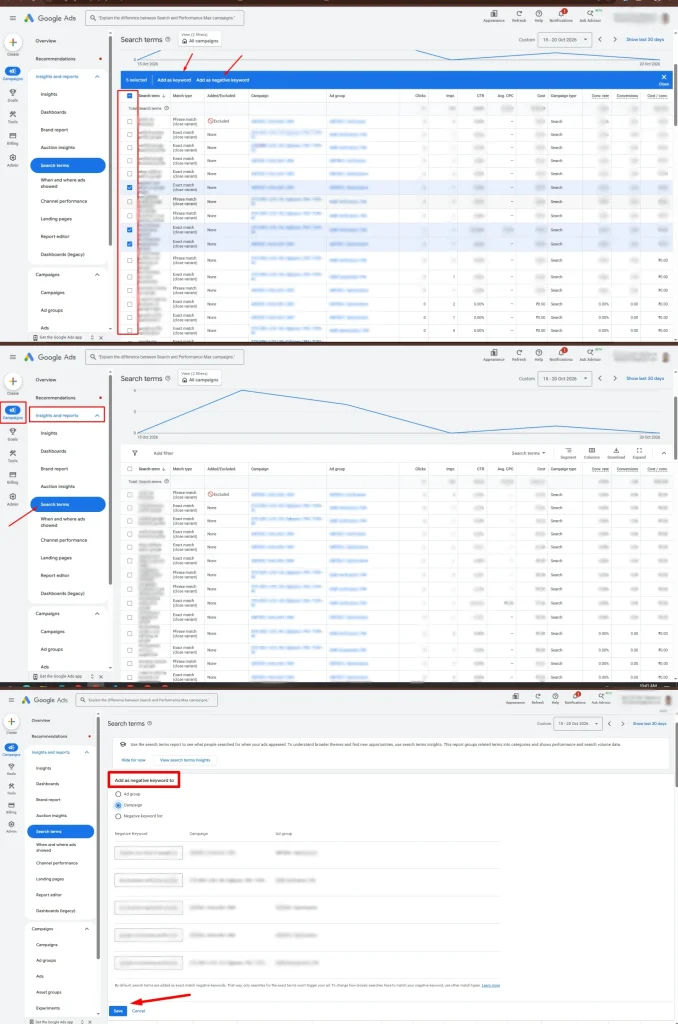
Task: Click Appearance icon in top screenshot header
Action: click(x=494, y=14)
